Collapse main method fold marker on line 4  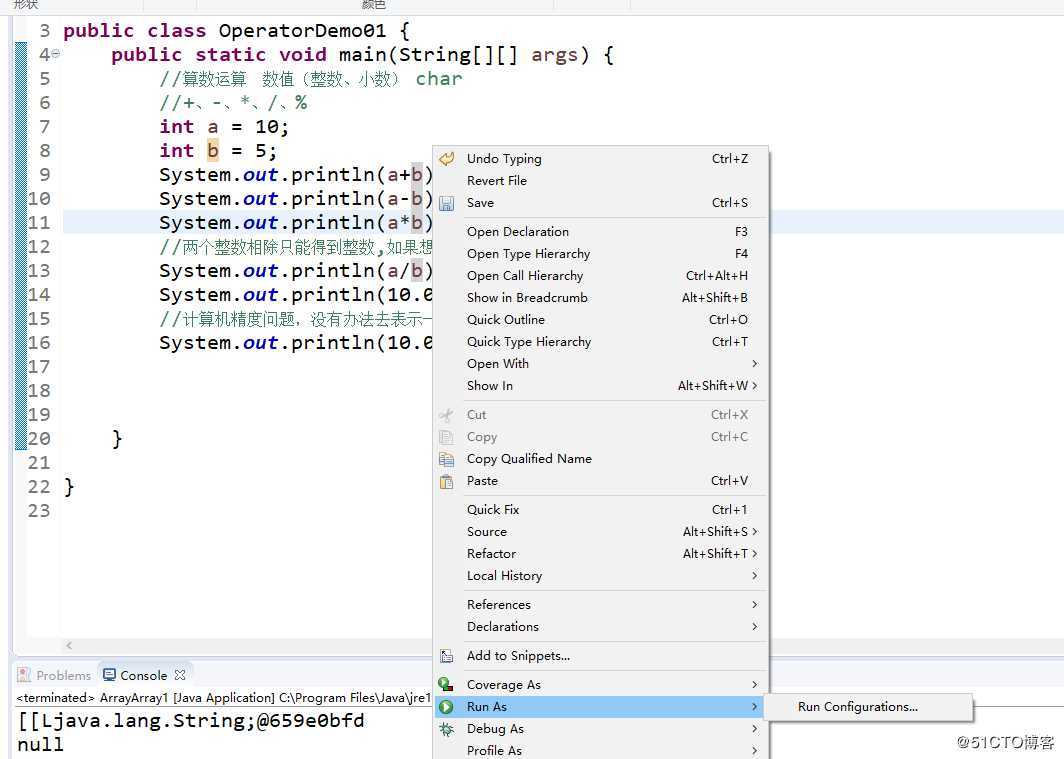coord(56,54)
